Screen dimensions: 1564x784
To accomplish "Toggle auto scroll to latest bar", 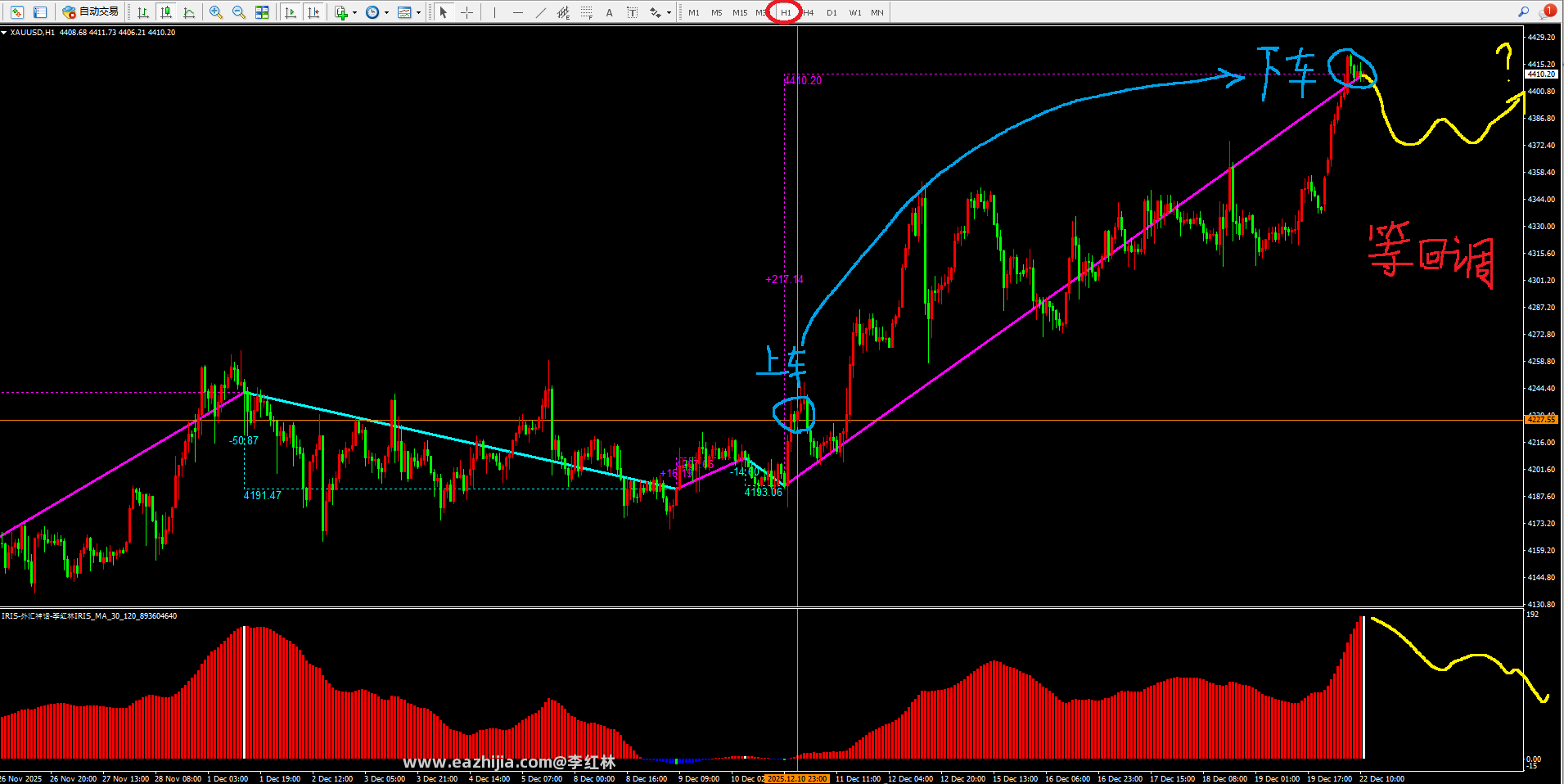I will (291, 12).
